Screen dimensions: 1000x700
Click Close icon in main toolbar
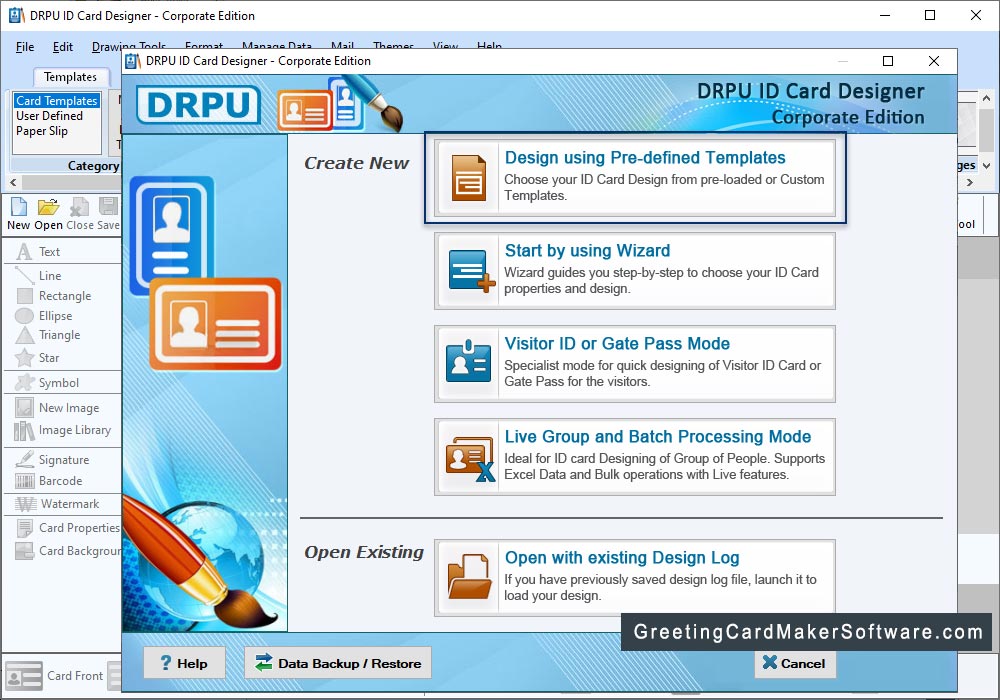(80, 207)
